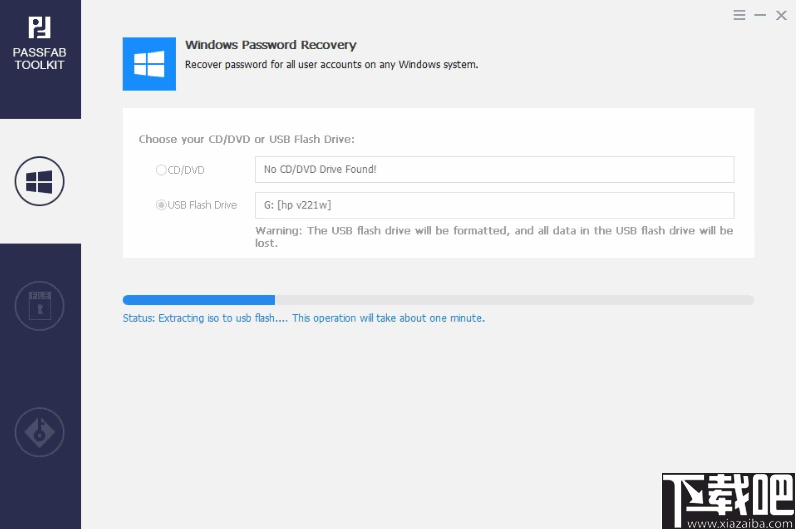Image resolution: width=797 pixels, height=529 pixels.
Task: Open the disc key recovery sidebar icon
Action: (x=40, y=432)
